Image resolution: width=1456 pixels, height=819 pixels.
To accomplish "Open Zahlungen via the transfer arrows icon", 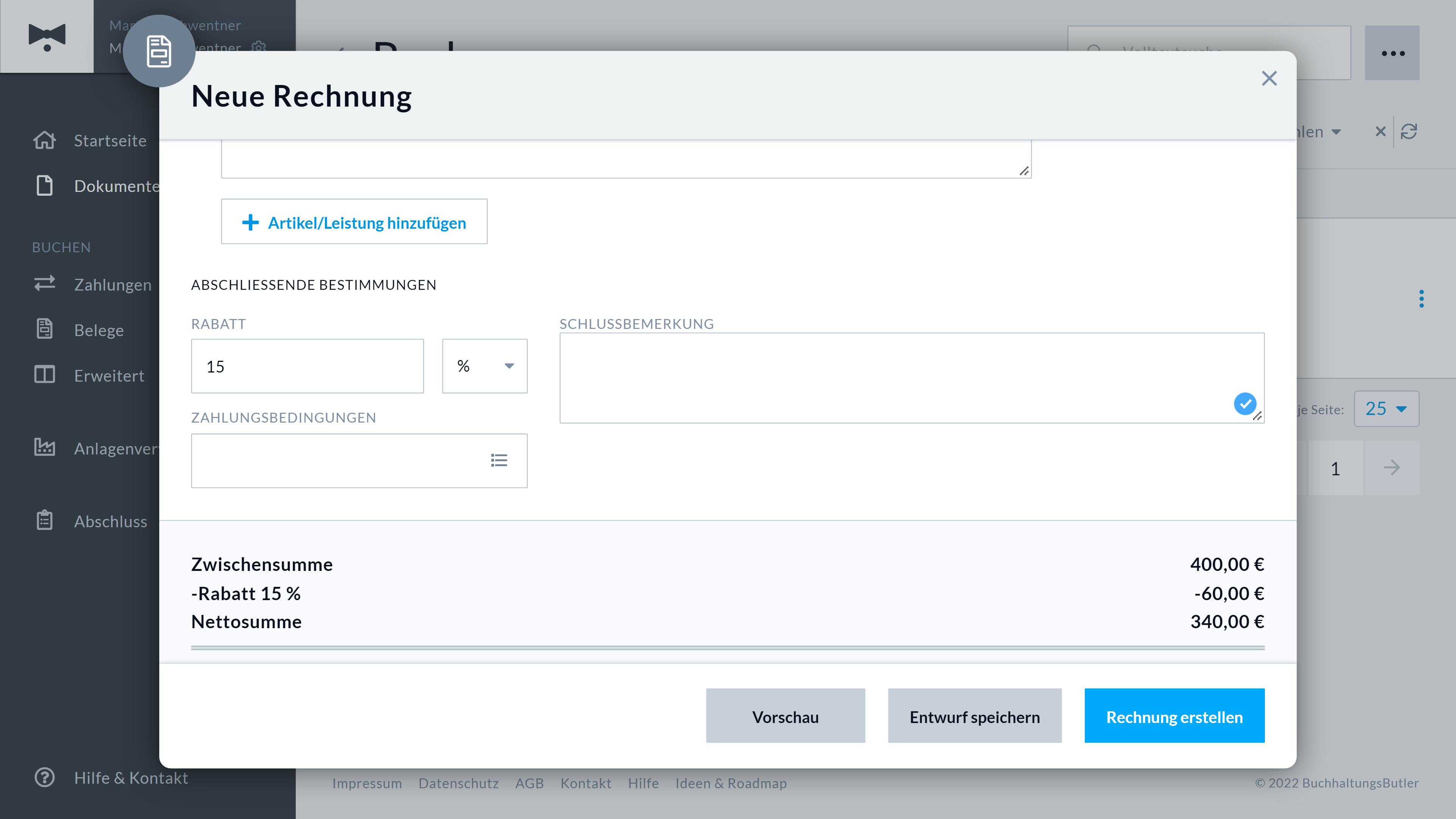I will click(x=45, y=284).
